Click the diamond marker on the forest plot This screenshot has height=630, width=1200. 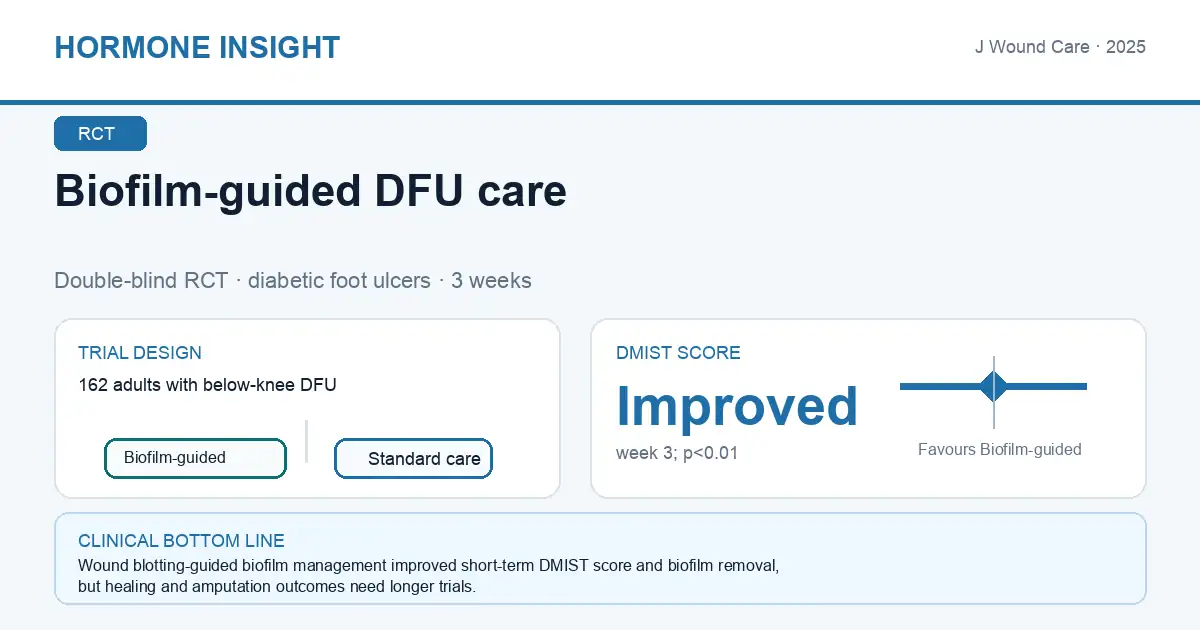[x=994, y=386]
